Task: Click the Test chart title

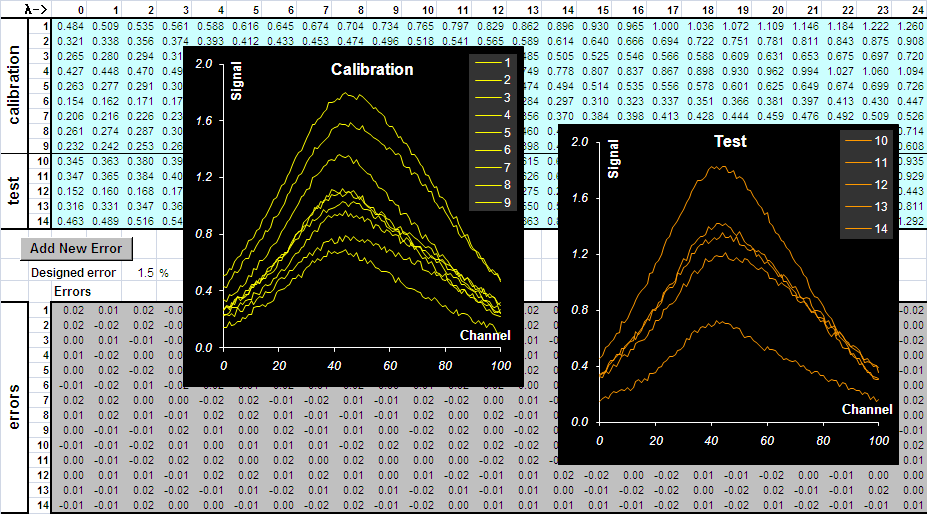Action: (730, 141)
